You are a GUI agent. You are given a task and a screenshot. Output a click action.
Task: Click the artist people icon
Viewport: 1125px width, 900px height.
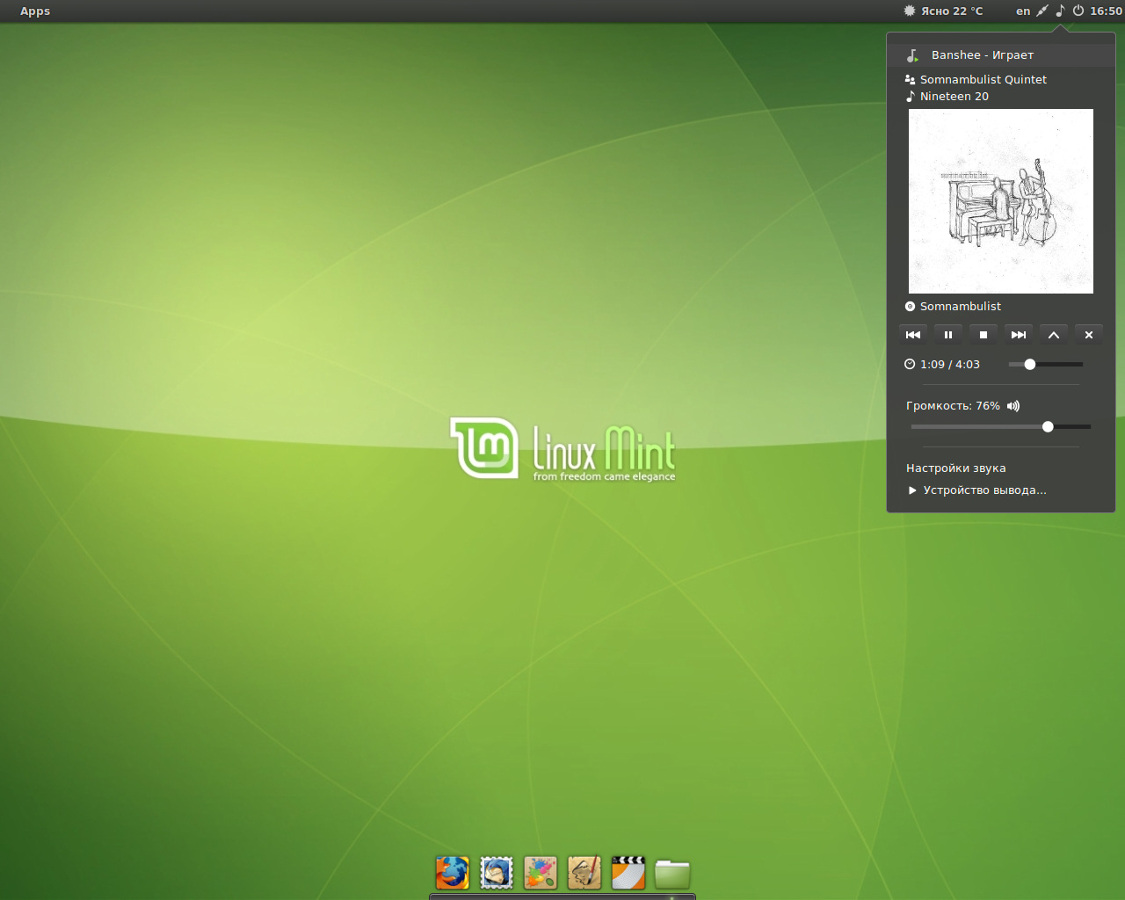coord(910,80)
